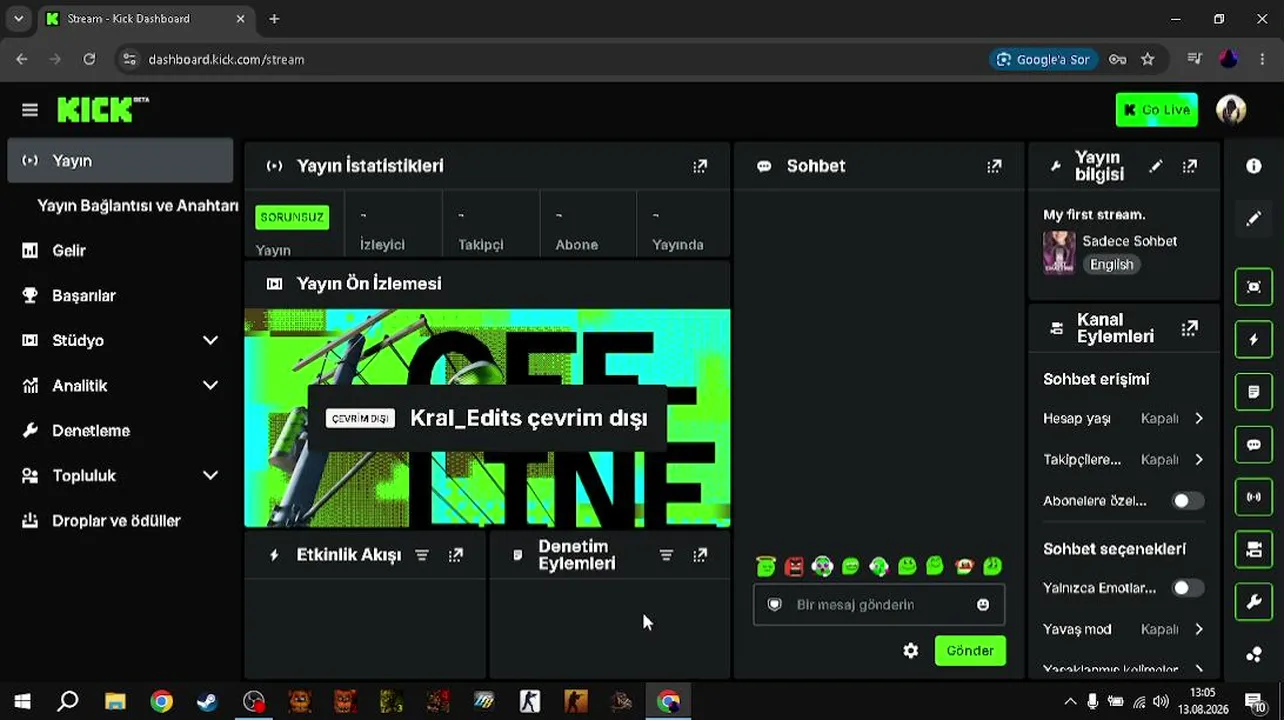Click the green Go Live button
Image resolution: width=1284 pixels, height=720 pixels.
1156,110
